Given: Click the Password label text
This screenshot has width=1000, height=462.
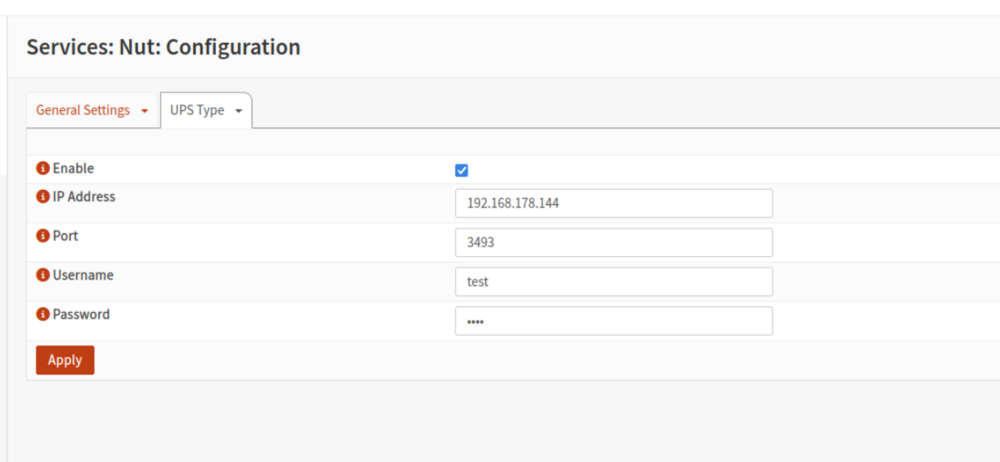Looking at the screenshot, I should [x=82, y=314].
